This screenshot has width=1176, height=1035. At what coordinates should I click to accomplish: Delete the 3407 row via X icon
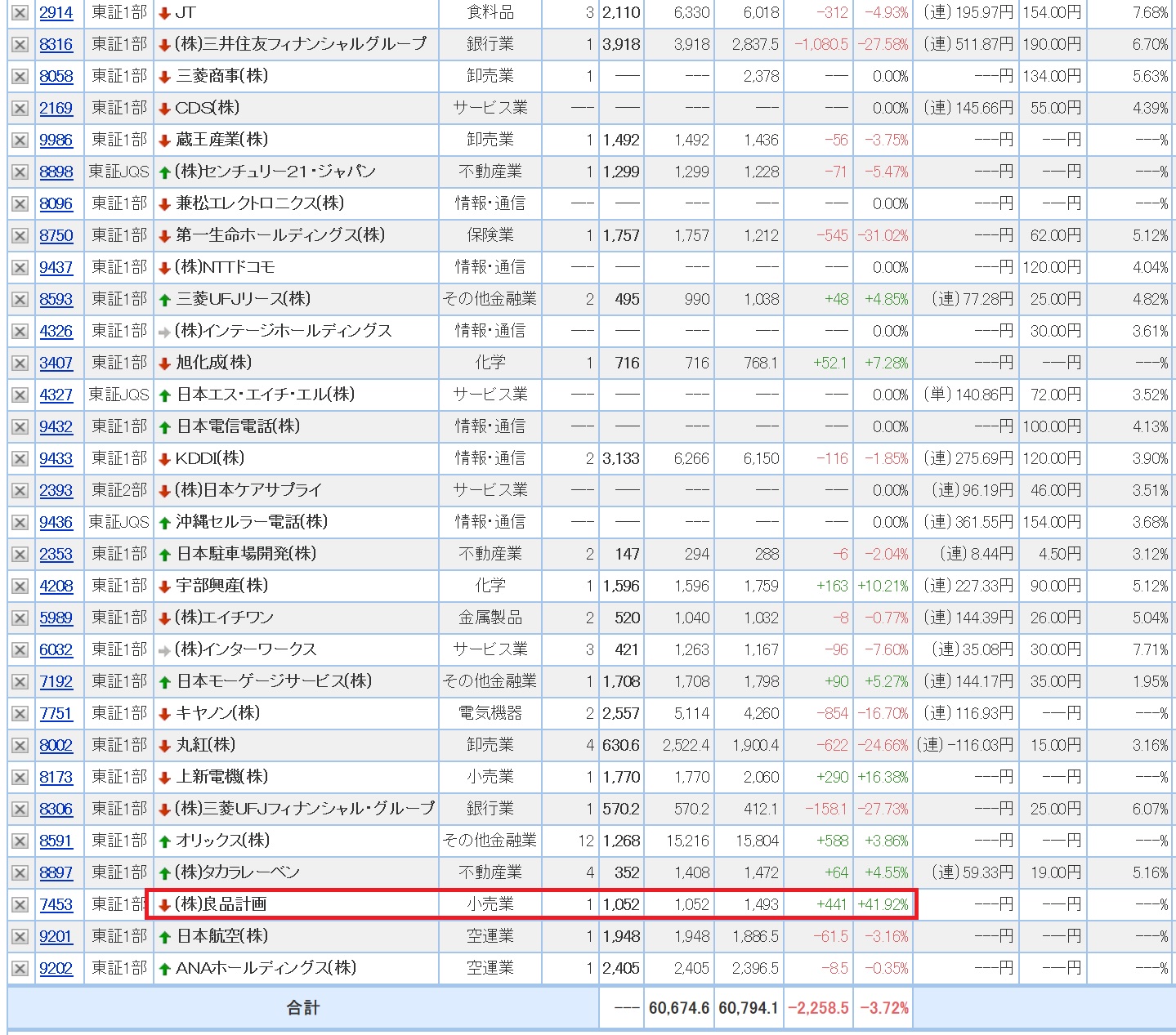(x=20, y=364)
